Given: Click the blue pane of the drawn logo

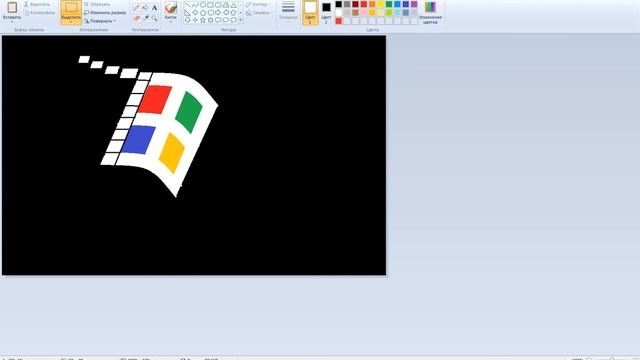Looking at the screenshot, I should pyautogui.click(x=138, y=140).
